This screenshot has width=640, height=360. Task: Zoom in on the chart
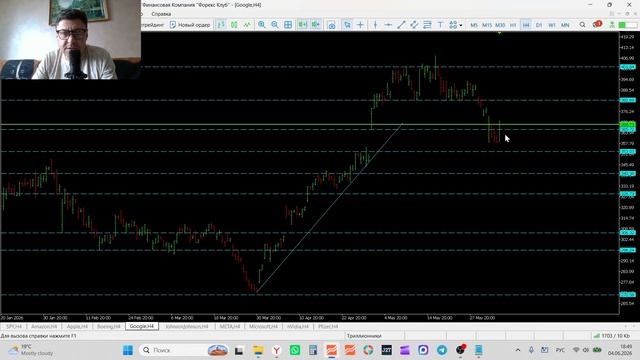(x=262, y=25)
